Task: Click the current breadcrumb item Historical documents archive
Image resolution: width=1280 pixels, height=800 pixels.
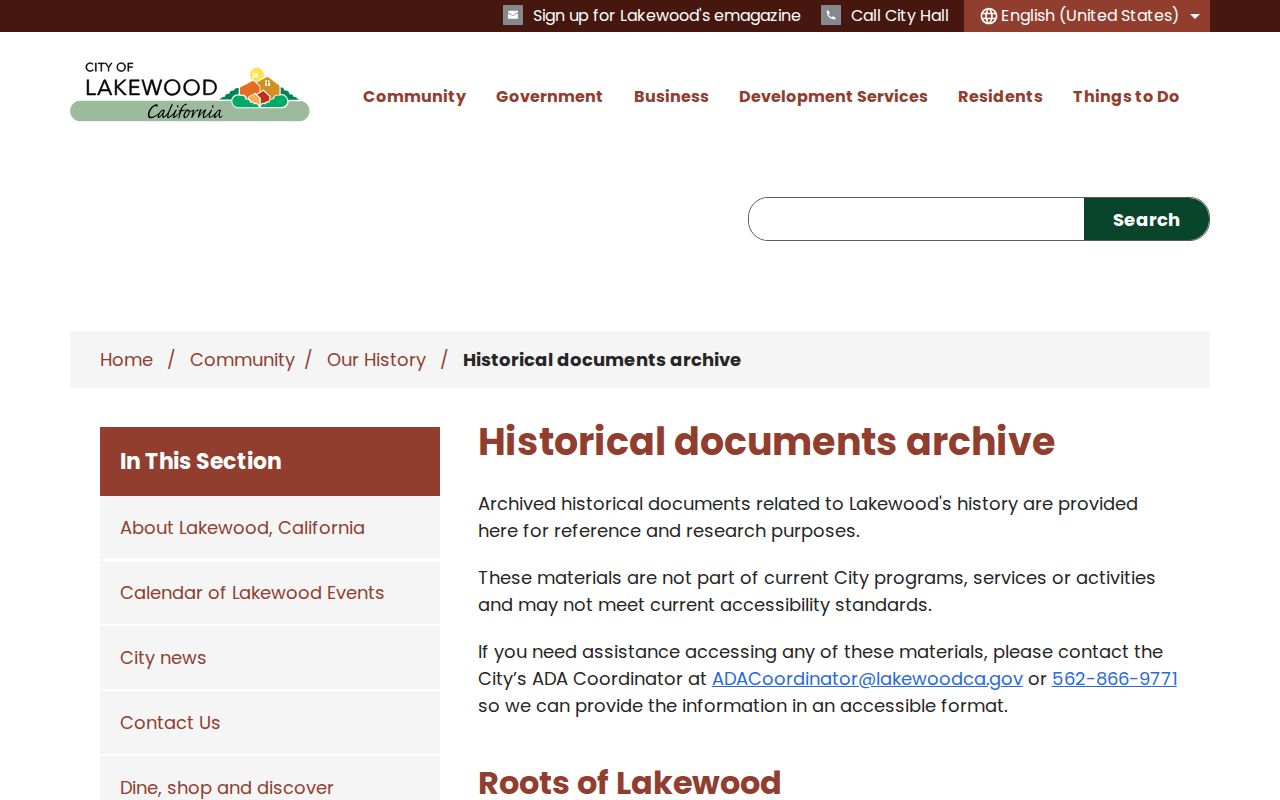Action: [602, 360]
